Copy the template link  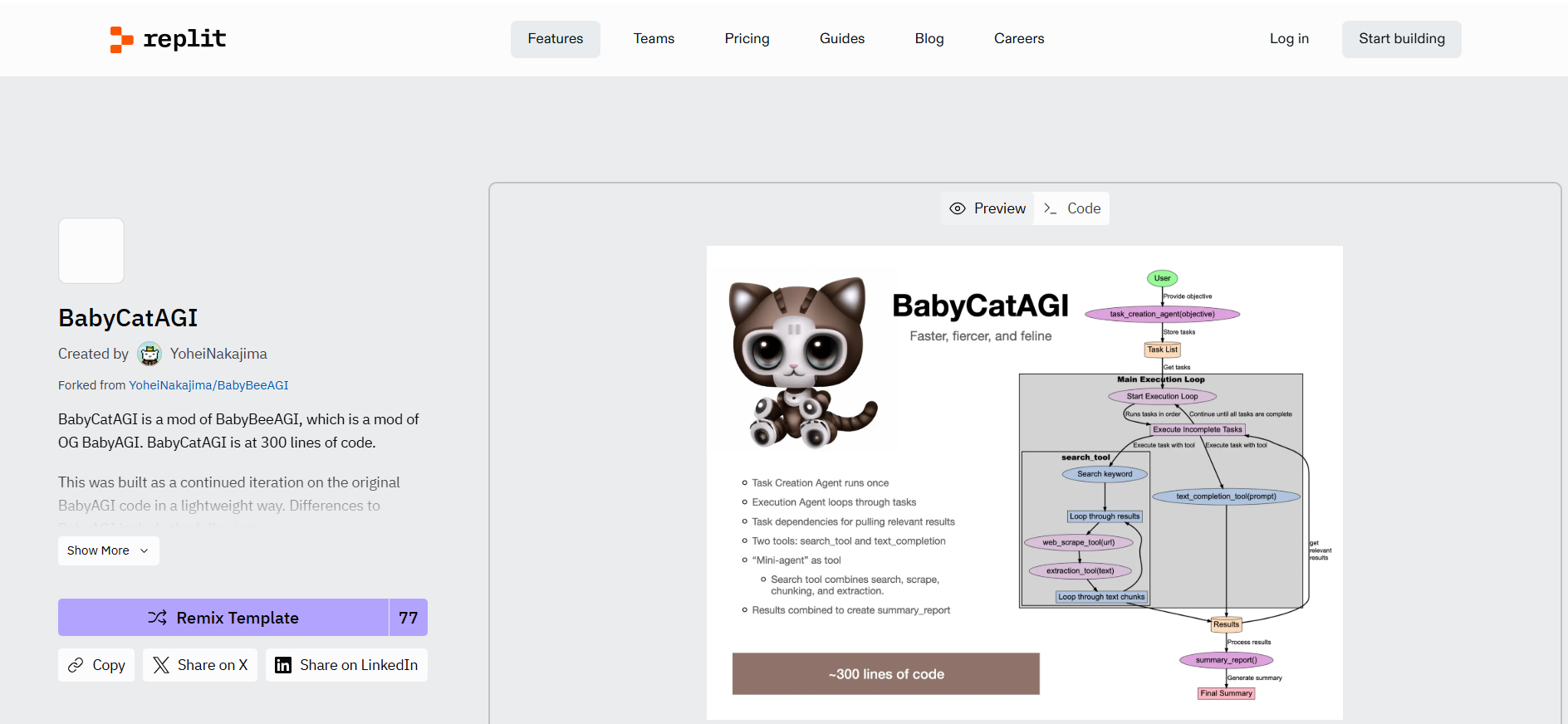point(96,665)
